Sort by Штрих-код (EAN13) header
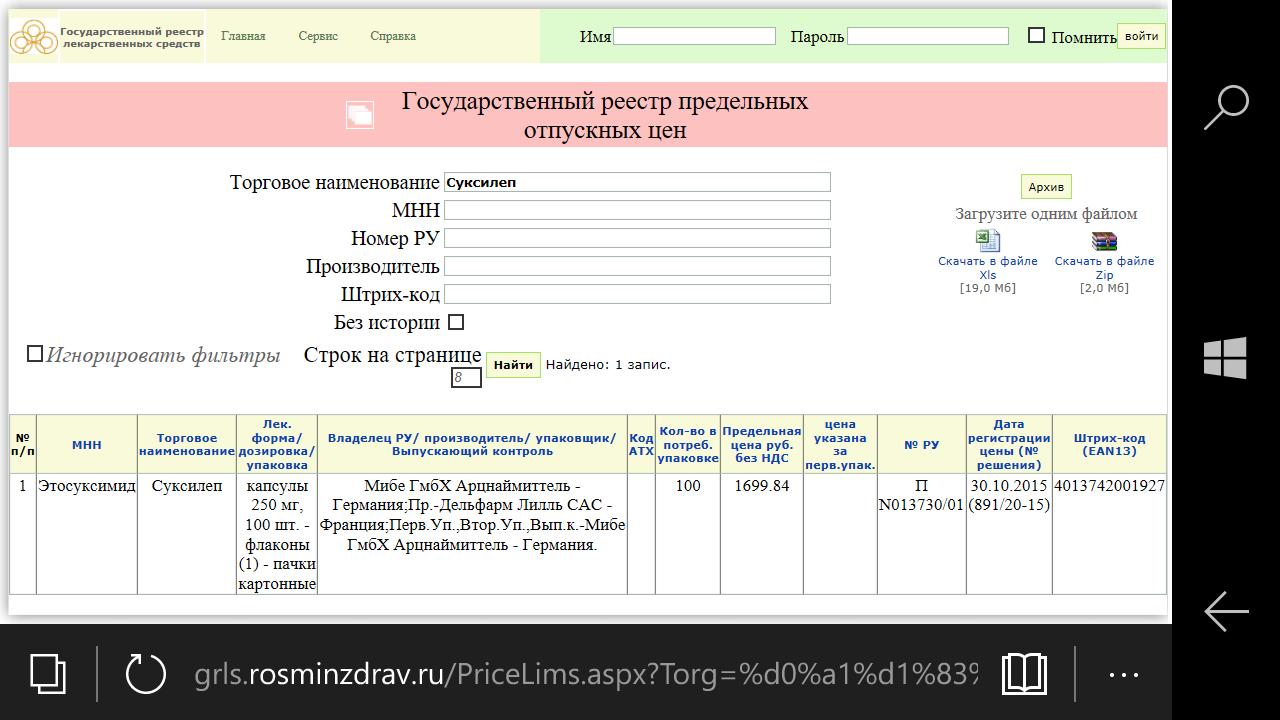The height and width of the screenshot is (720, 1280). (1109, 445)
